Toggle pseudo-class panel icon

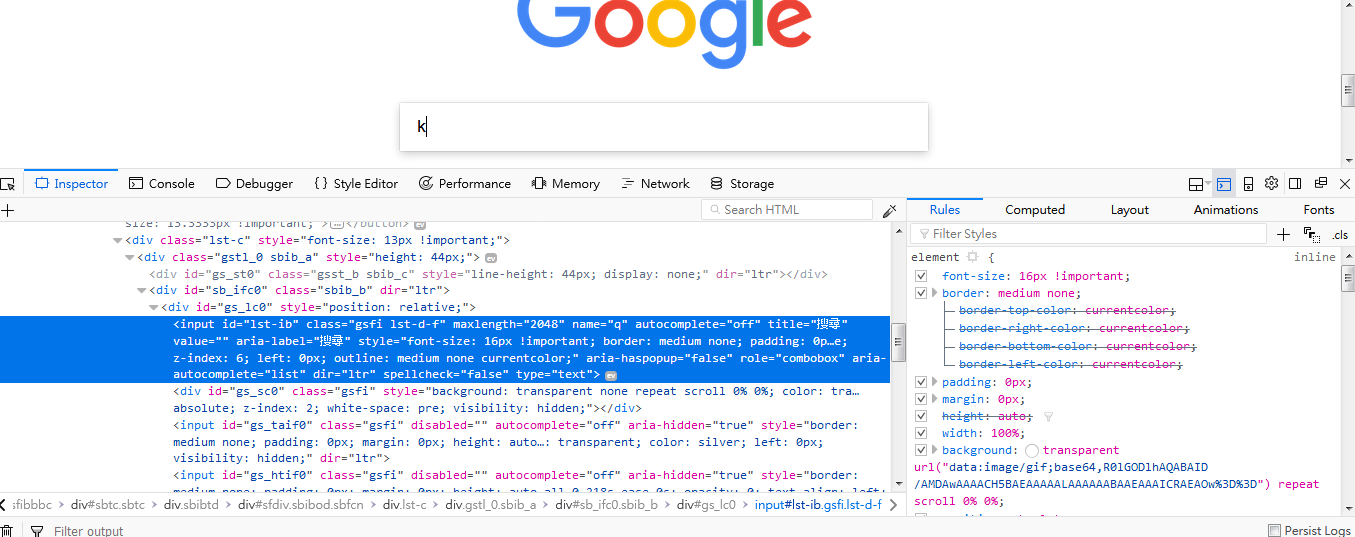(1312, 234)
